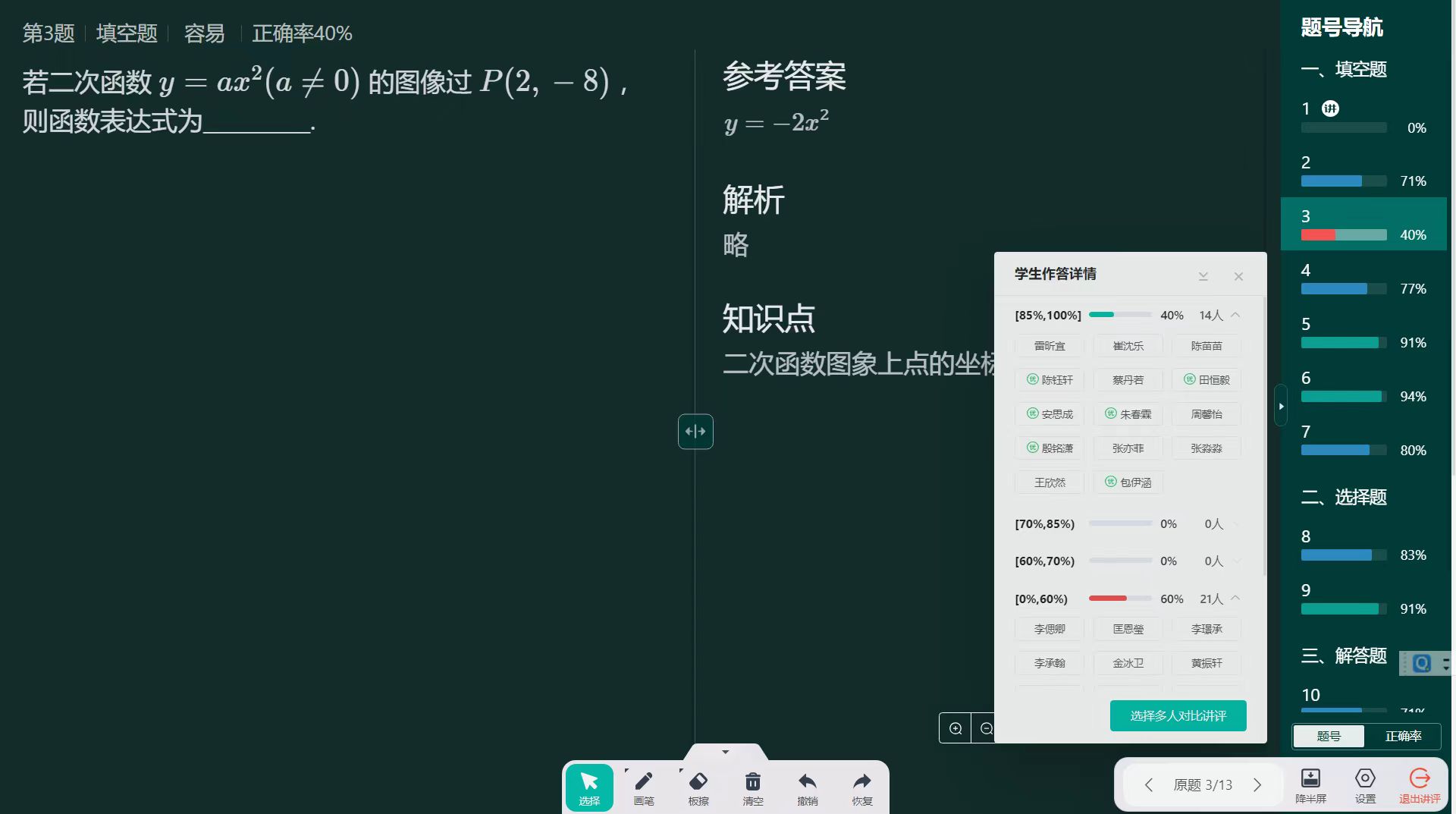This screenshot has height=814, width=1456.
Task: Exit review mode via 退出讲评
Action: (1420, 785)
